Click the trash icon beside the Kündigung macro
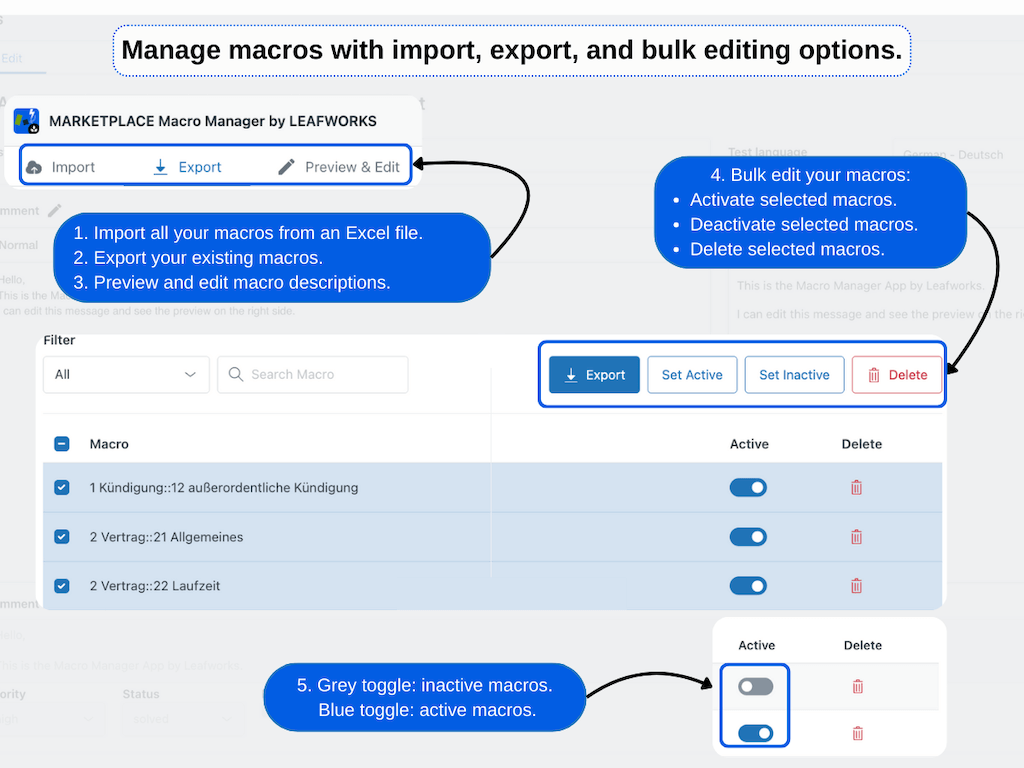This screenshot has width=1024, height=768. [856, 487]
